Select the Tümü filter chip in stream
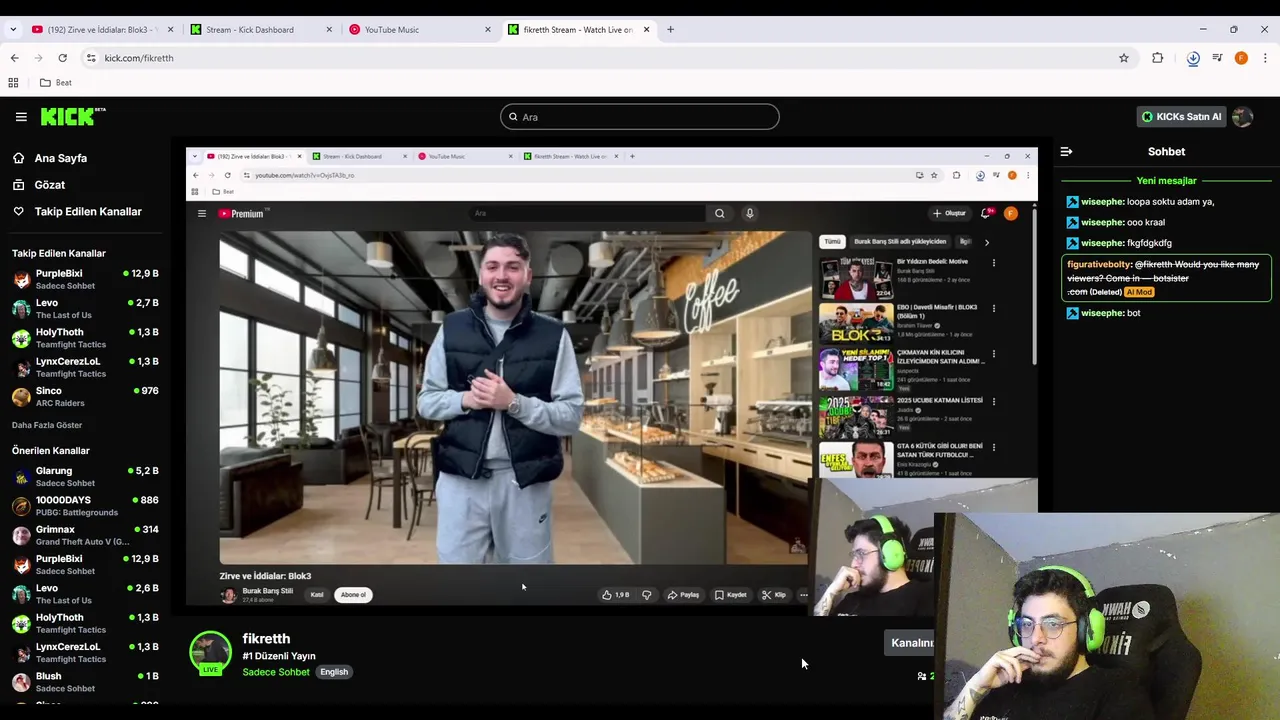Viewport: 1280px width, 720px height. pyautogui.click(x=832, y=241)
